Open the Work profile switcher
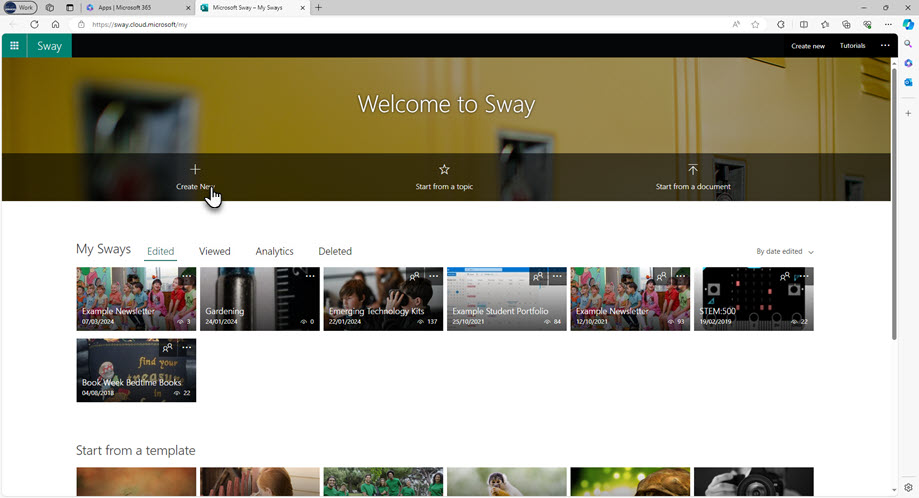This screenshot has width=919, height=498. click(21, 8)
